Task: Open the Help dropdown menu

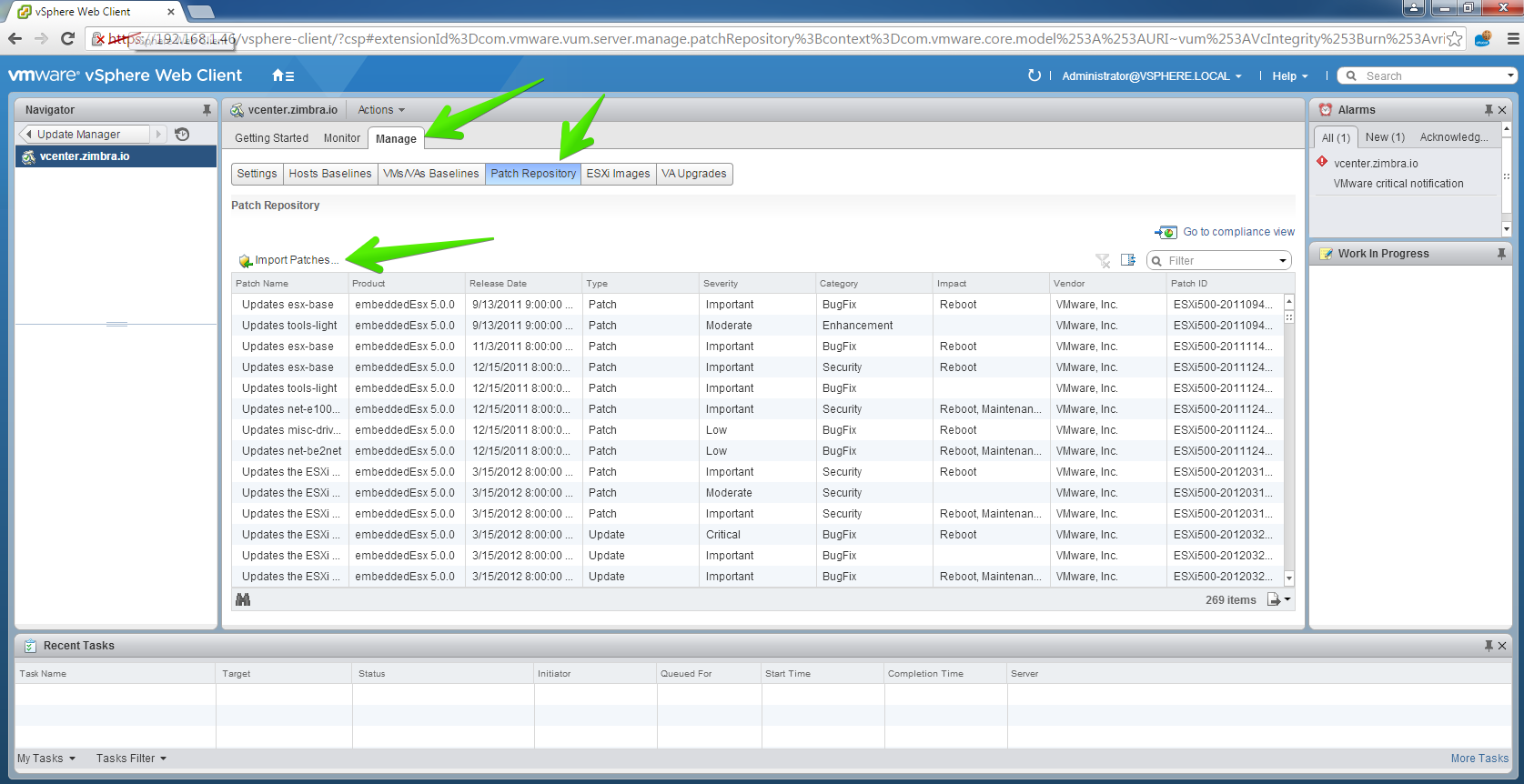Action: coord(1290,76)
